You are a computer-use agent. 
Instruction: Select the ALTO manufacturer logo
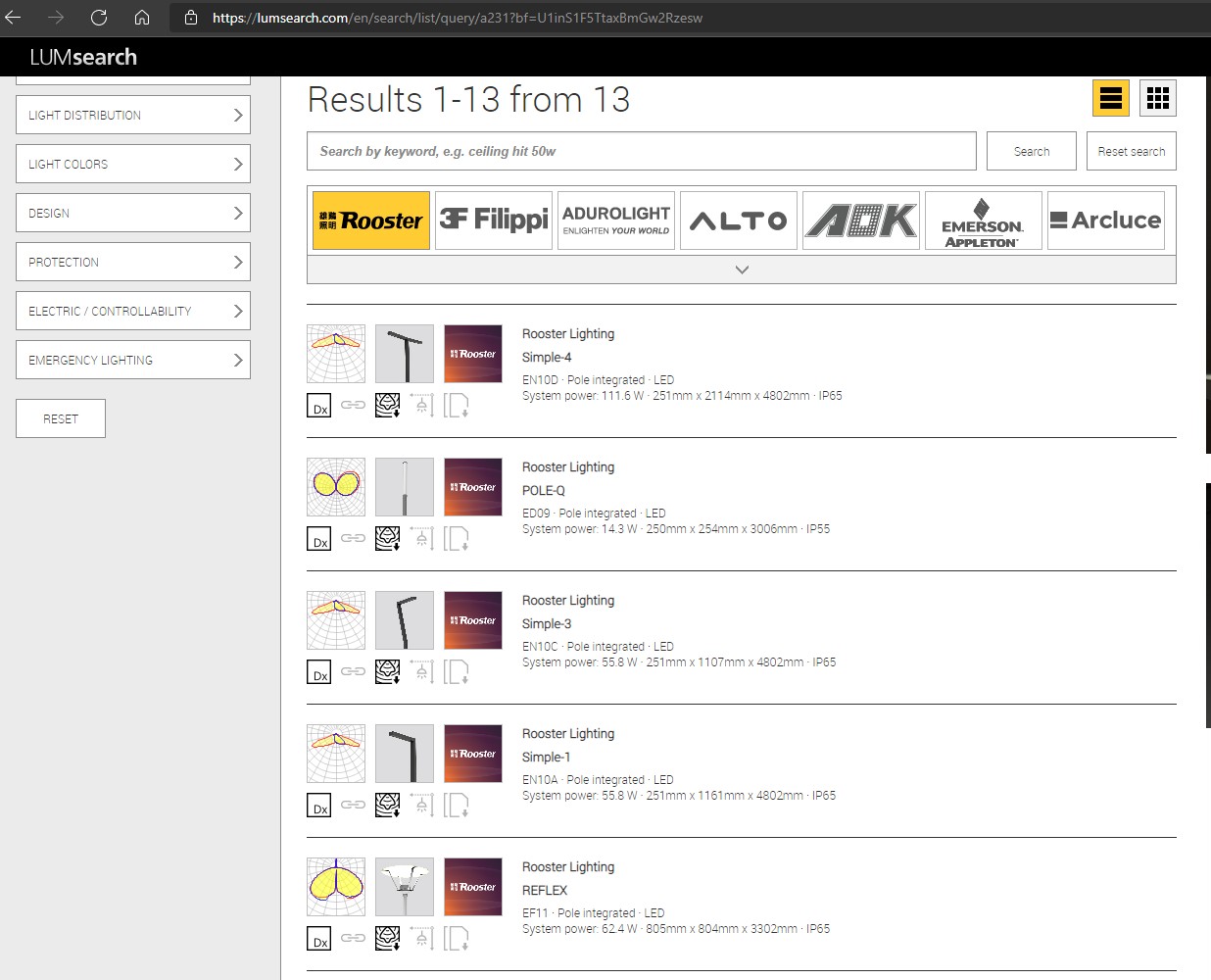[739, 220]
